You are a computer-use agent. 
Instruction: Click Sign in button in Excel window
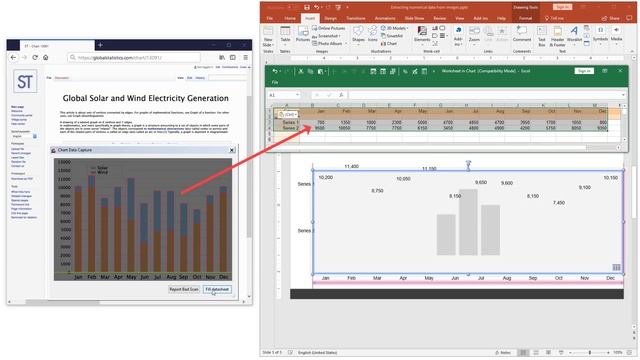[584, 71]
